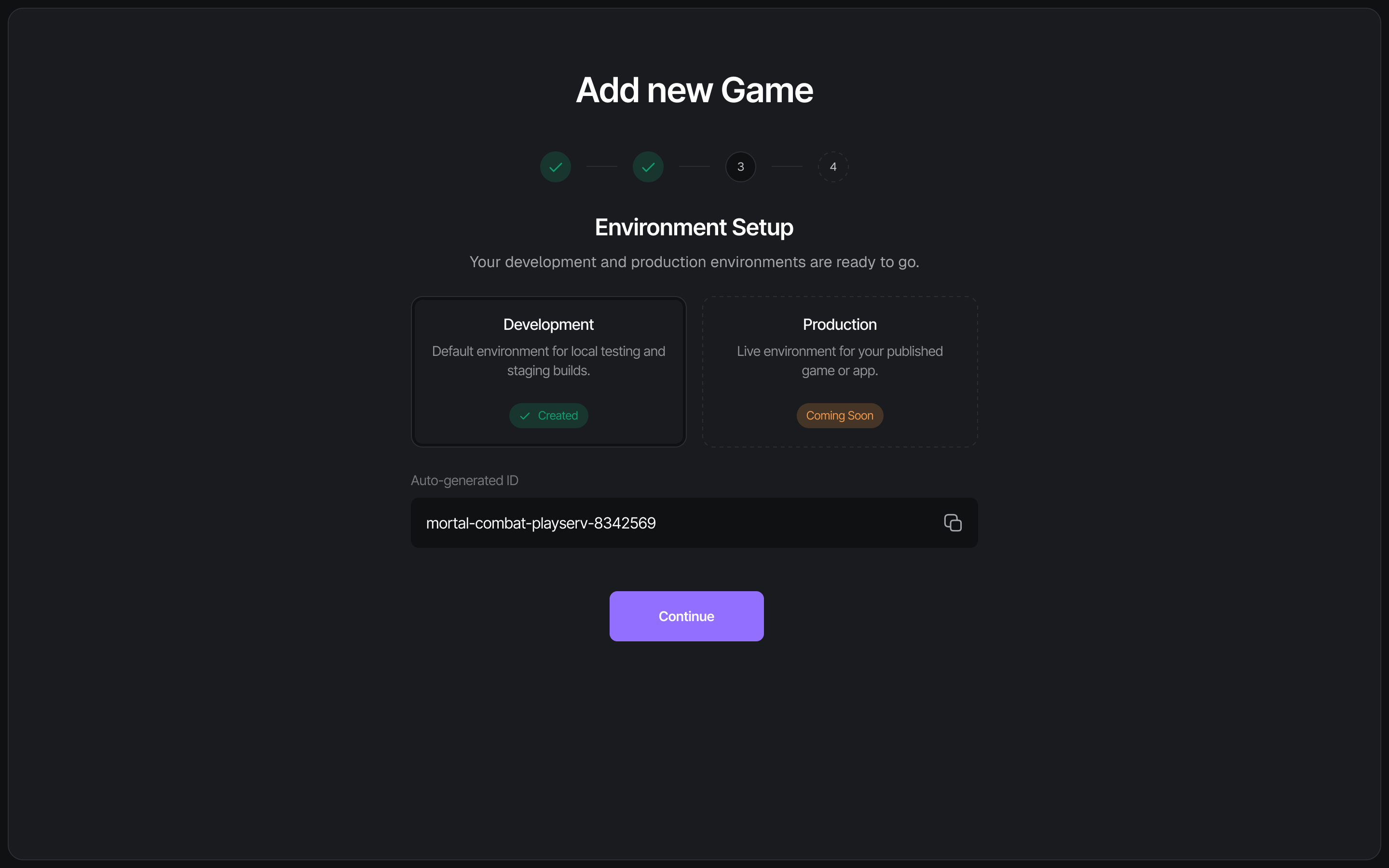The image size is (1389, 868).
Task: Click the green checkmark on step one
Action: tap(555, 166)
